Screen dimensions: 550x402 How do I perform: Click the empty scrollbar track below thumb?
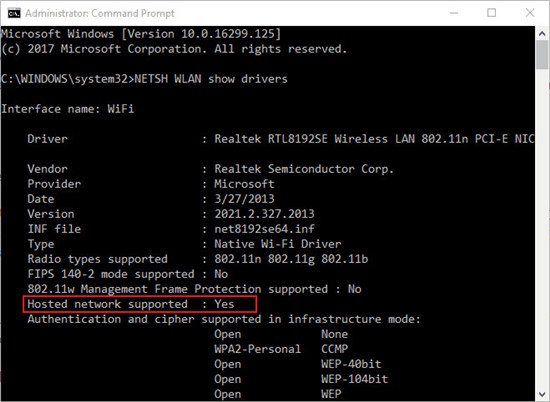pos(542,228)
